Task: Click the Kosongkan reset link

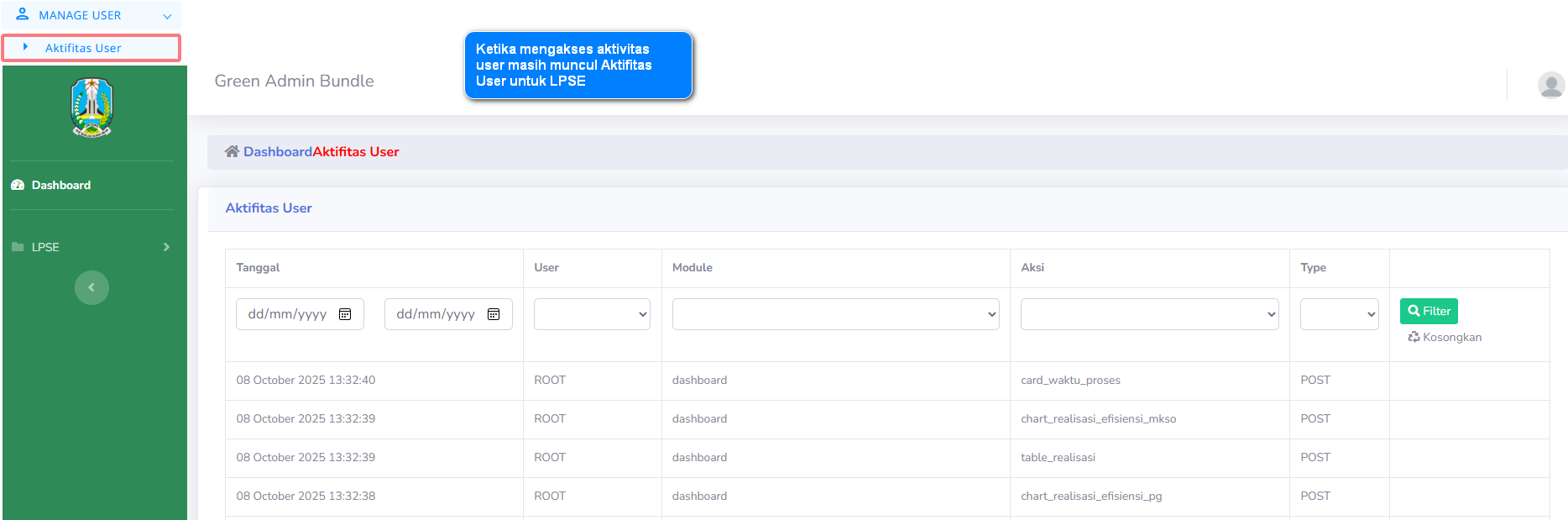Action: point(1445,337)
